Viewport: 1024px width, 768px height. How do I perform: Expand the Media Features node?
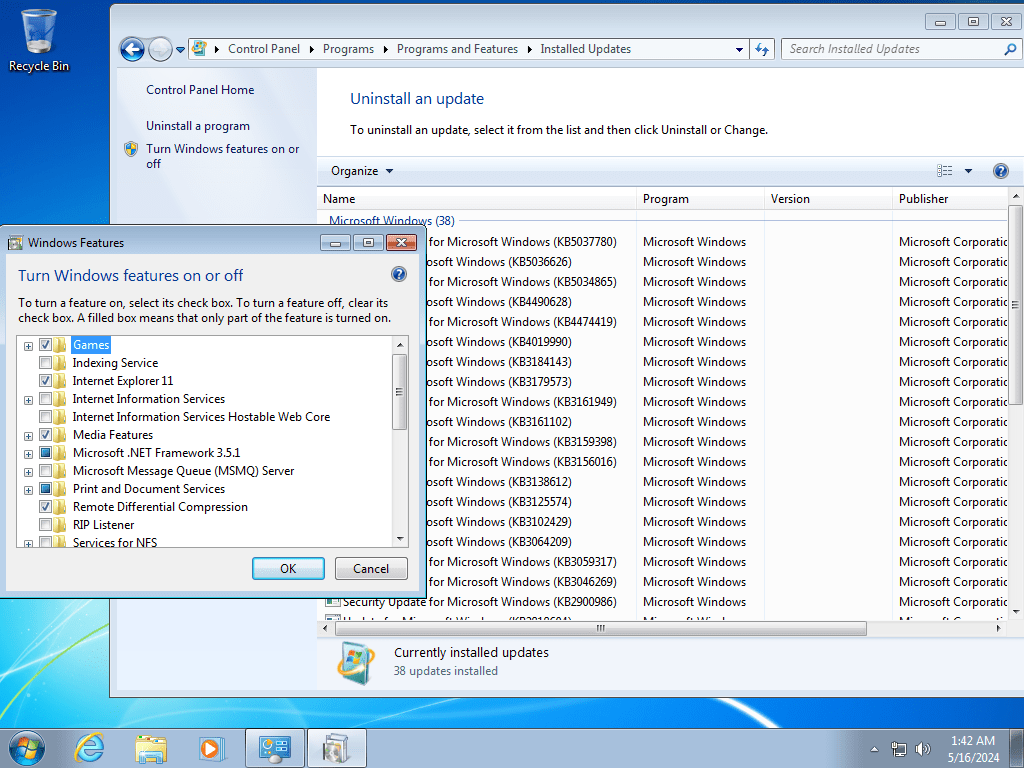click(x=28, y=436)
